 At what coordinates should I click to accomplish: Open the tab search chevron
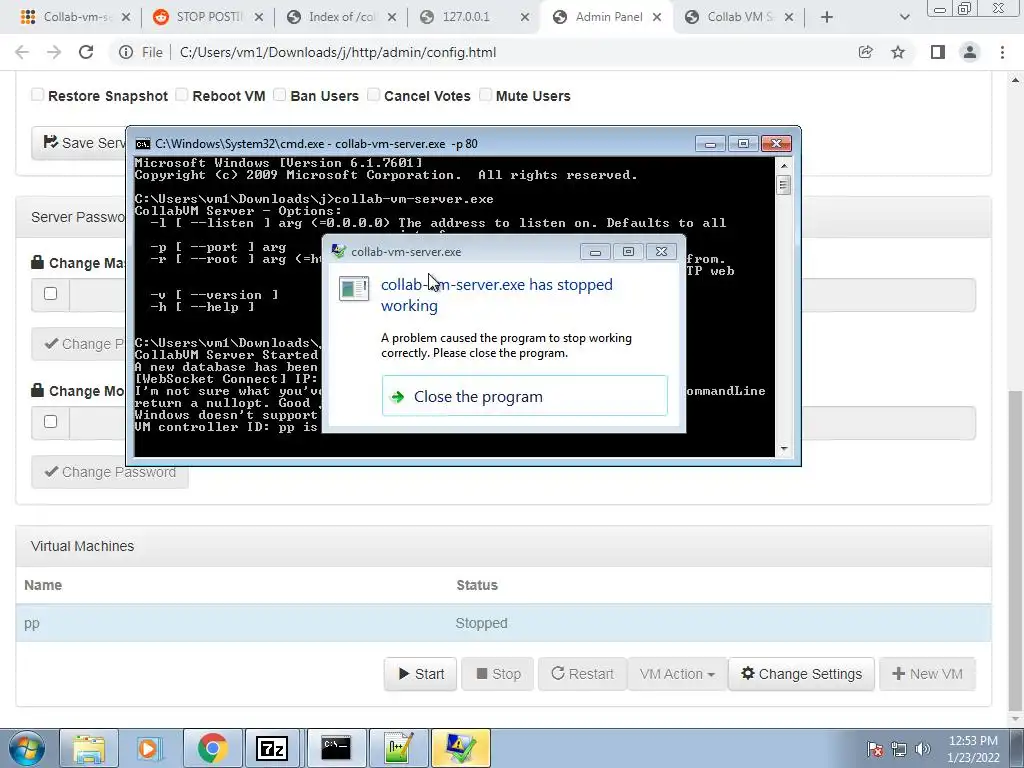[904, 17]
